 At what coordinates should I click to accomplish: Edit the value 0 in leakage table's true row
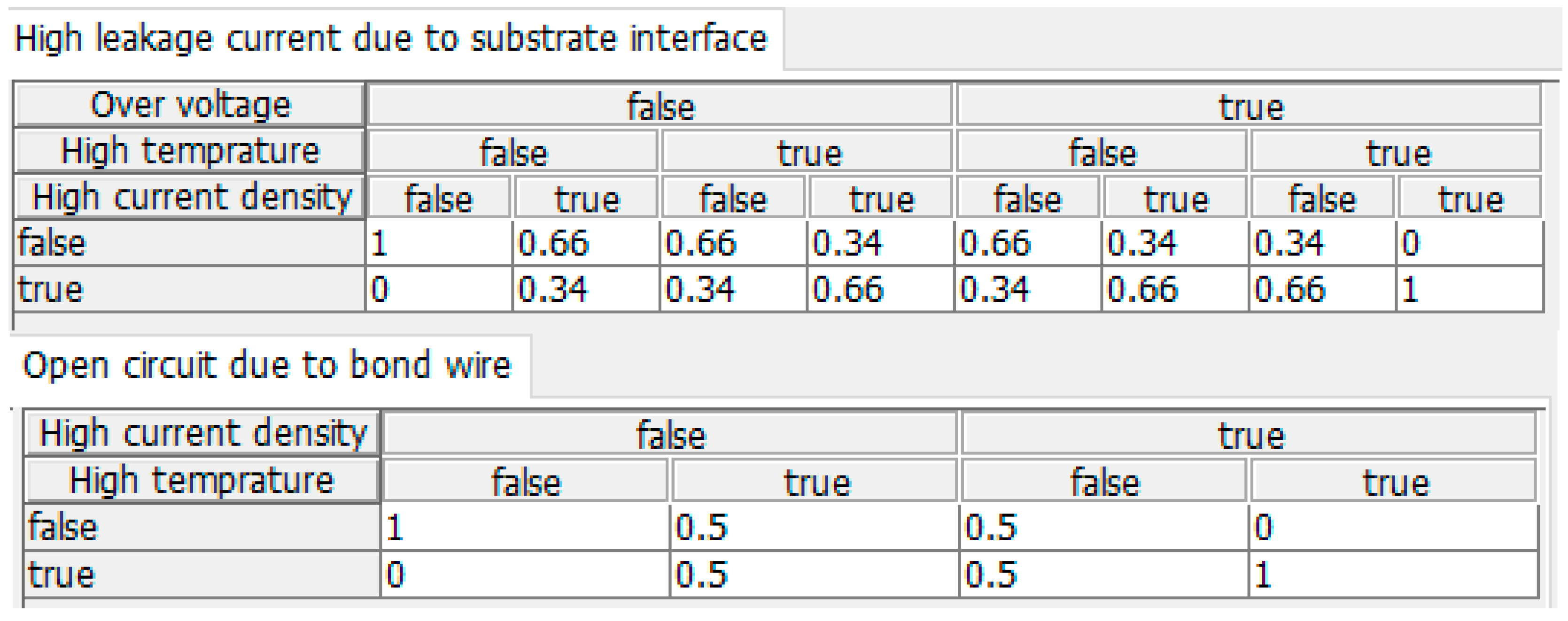pyautogui.click(x=438, y=289)
